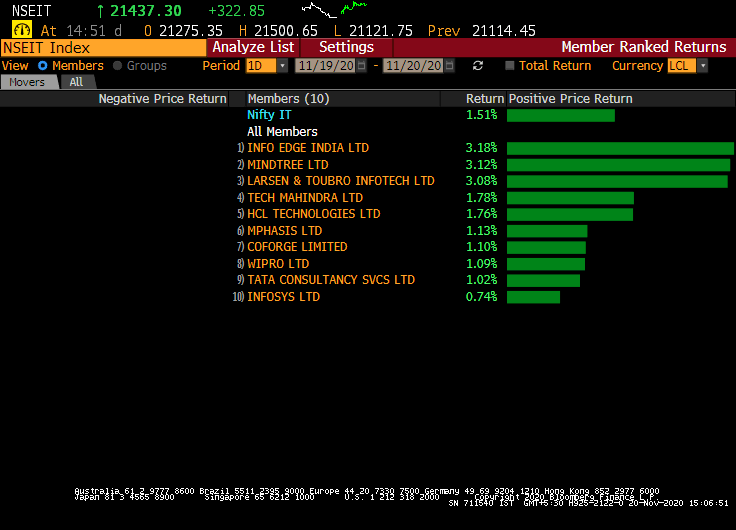Open the start date 11/19/20 picker
Image resolution: width=736 pixels, height=530 pixels.
point(330,66)
